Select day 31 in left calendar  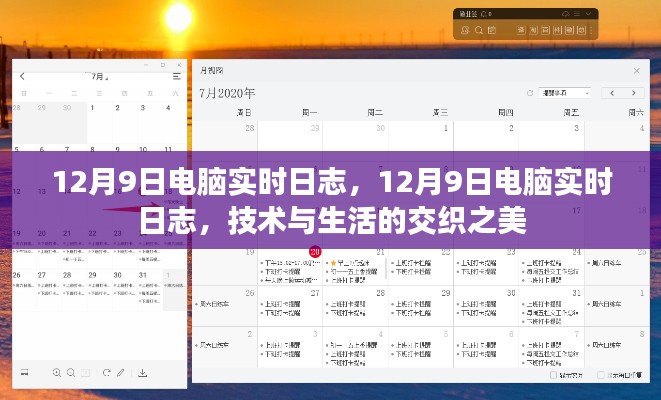(144, 274)
